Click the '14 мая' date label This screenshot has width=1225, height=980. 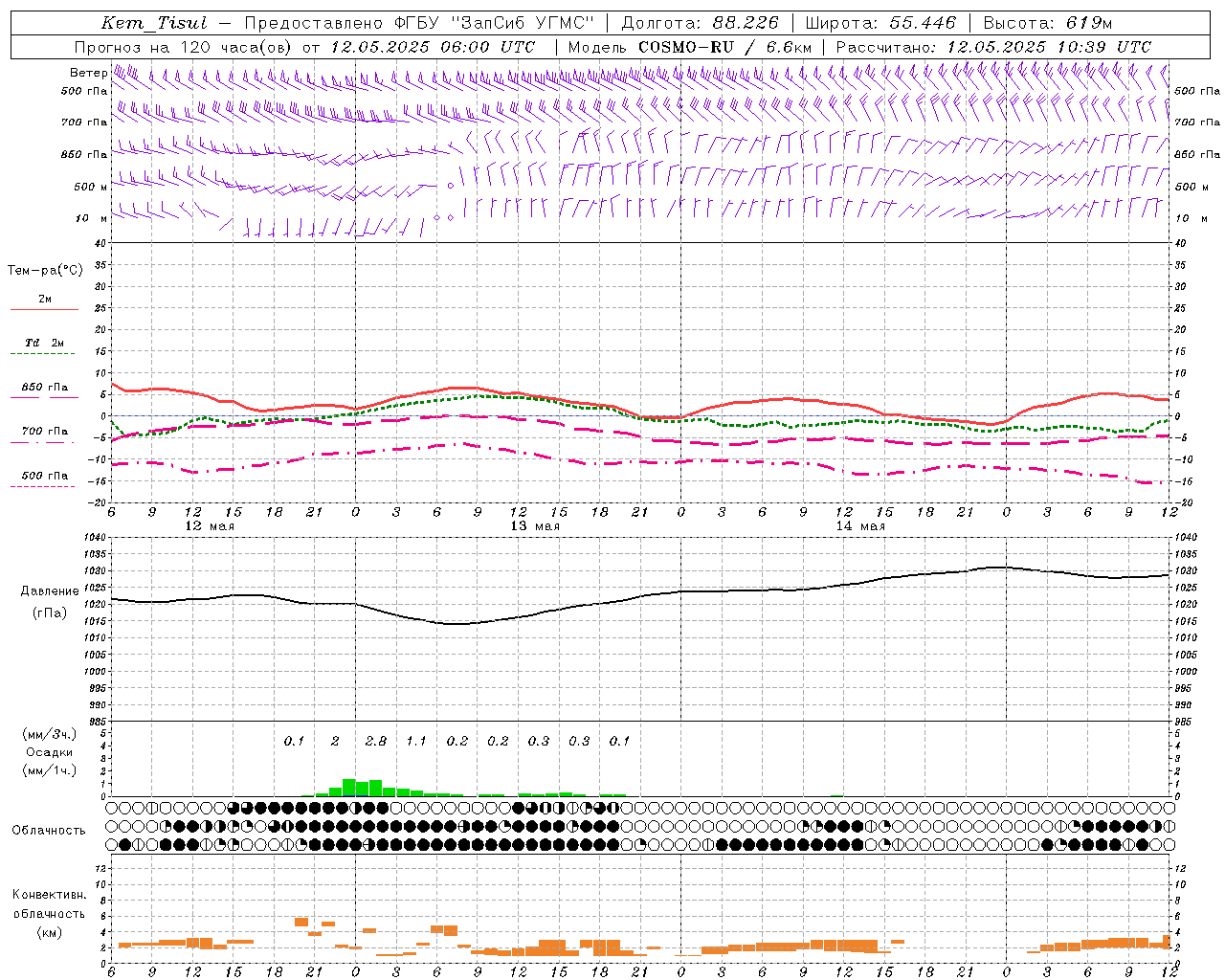[860, 526]
